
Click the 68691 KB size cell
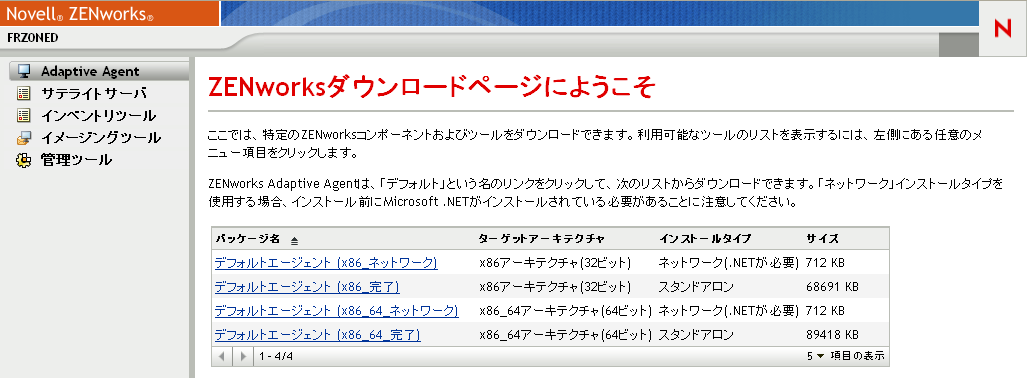point(832,287)
